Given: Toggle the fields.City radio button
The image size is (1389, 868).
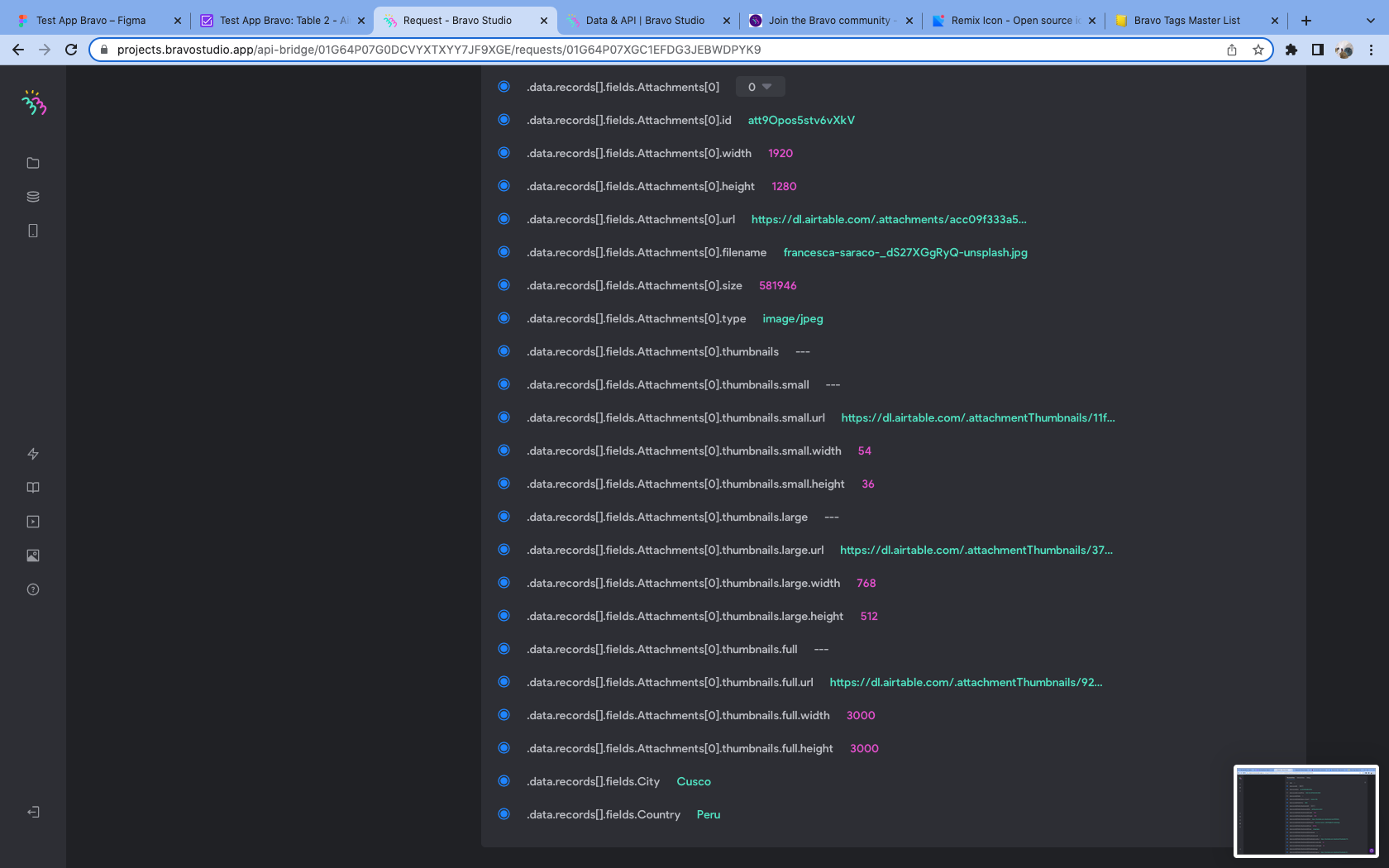Looking at the screenshot, I should coord(504,781).
